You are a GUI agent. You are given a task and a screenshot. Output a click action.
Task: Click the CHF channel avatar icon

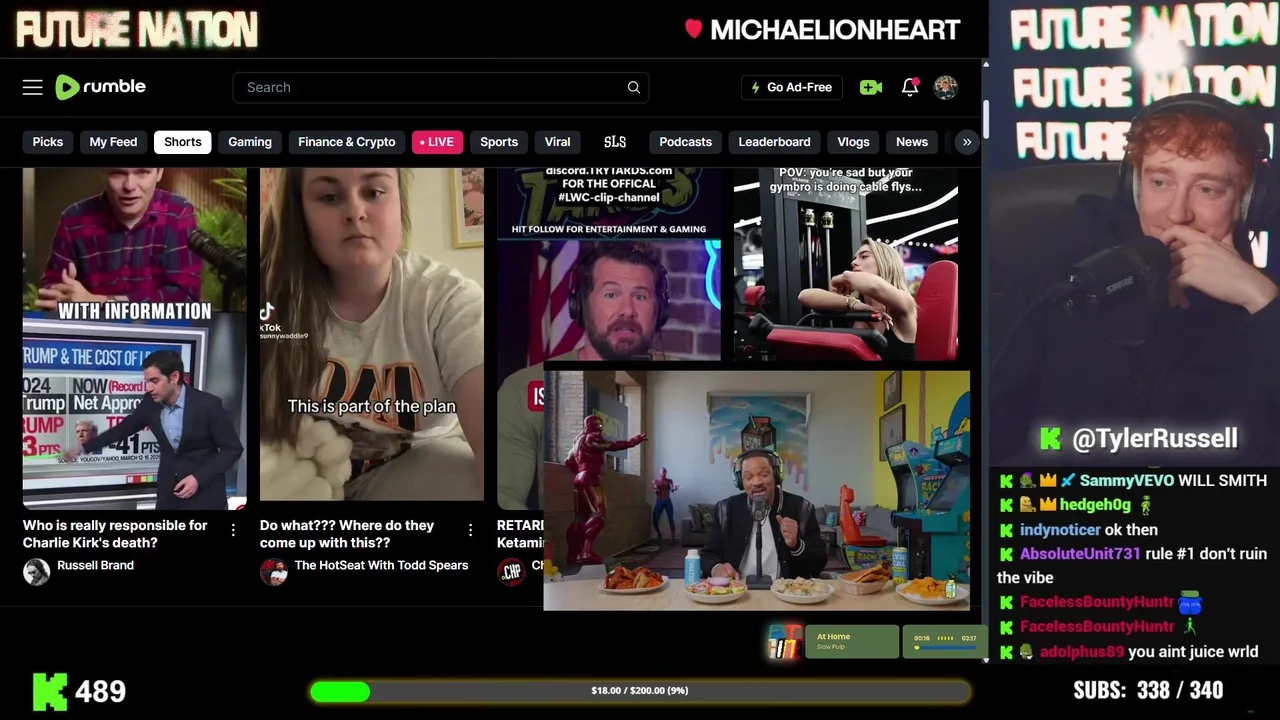pos(511,571)
